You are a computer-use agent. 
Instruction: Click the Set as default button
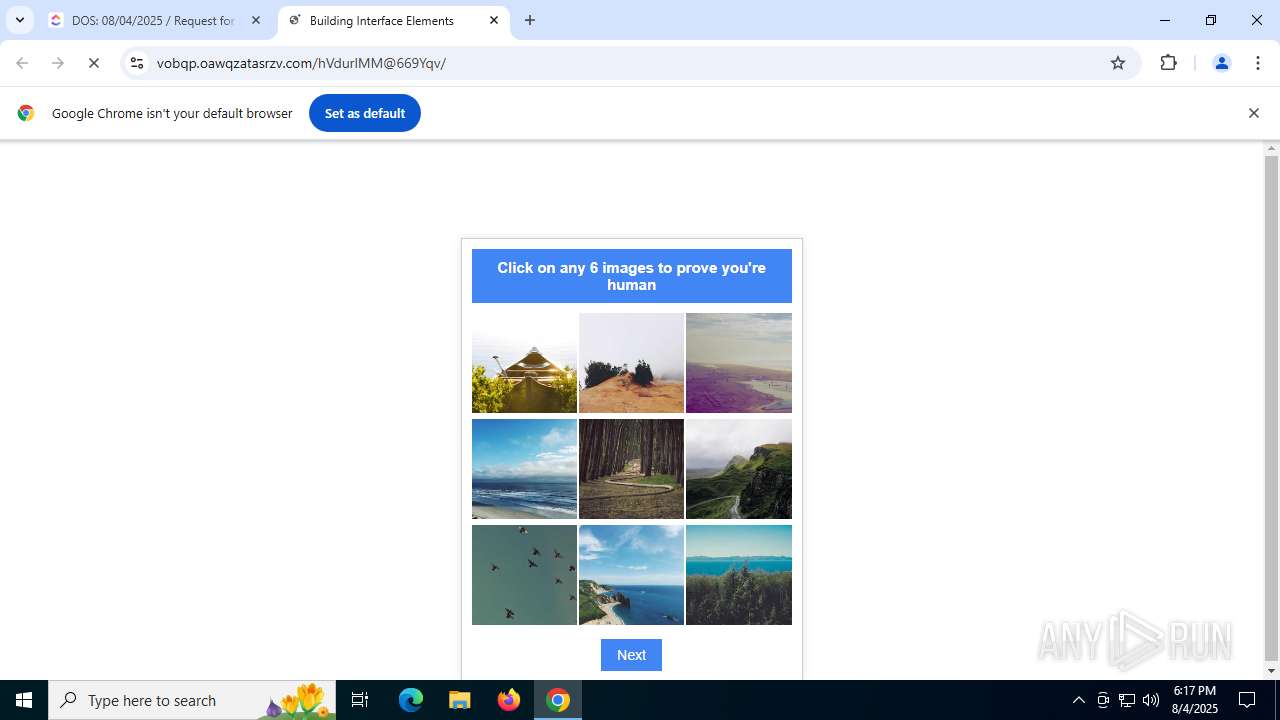(x=365, y=113)
